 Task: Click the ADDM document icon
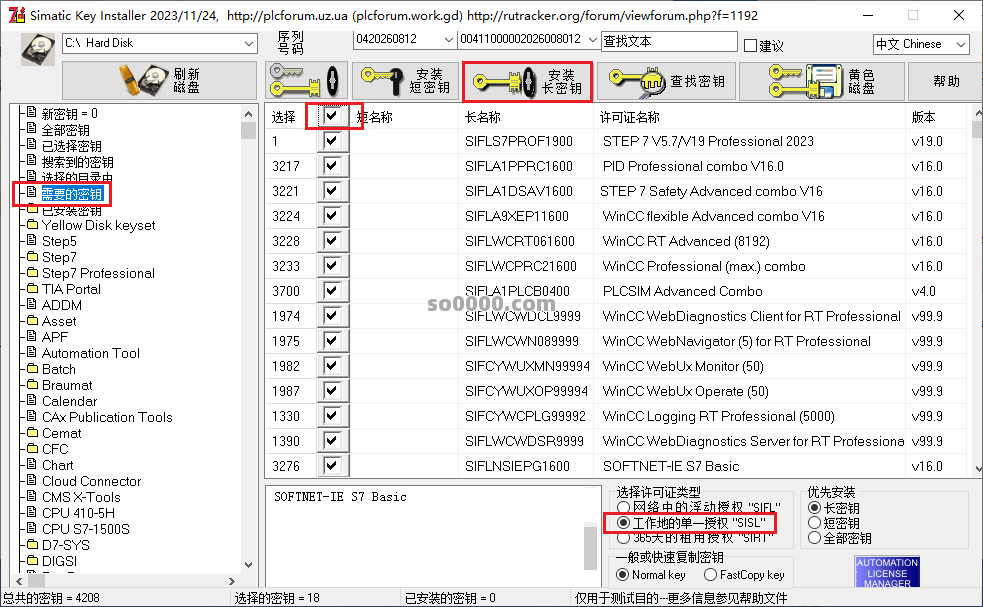coord(32,305)
